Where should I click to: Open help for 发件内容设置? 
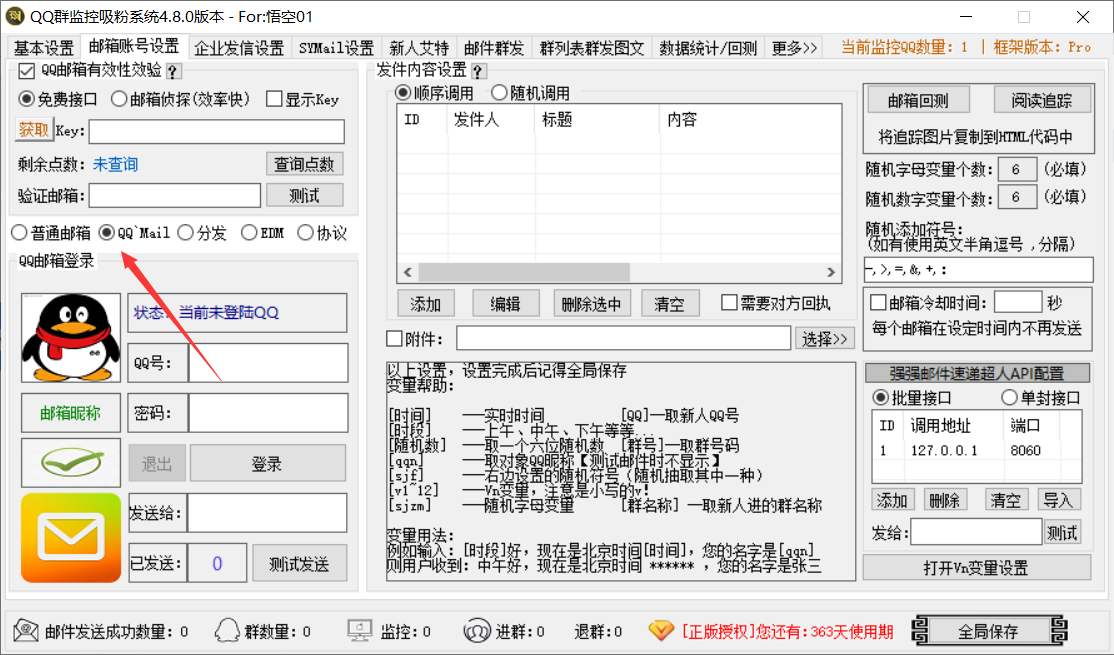[478, 71]
